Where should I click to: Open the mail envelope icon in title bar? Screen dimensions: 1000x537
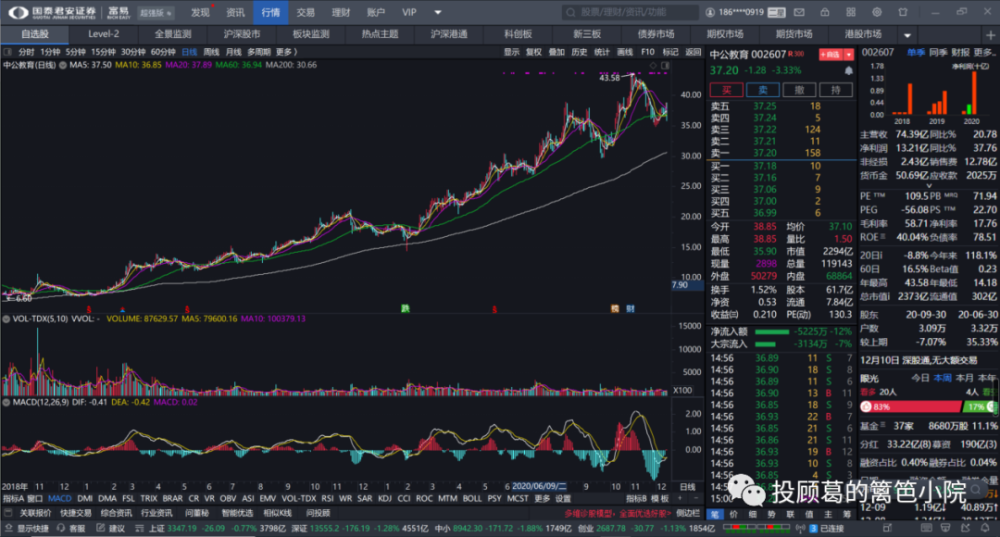pyautogui.click(x=799, y=12)
